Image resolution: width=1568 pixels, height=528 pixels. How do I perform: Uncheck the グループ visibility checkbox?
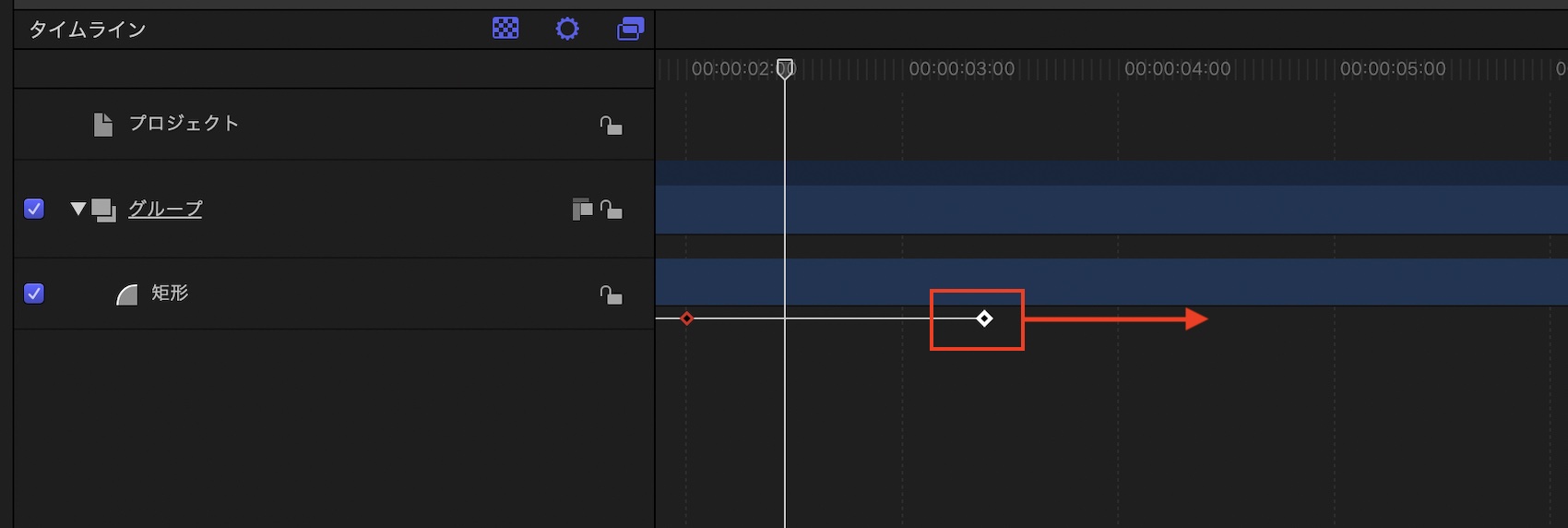pos(34,209)
